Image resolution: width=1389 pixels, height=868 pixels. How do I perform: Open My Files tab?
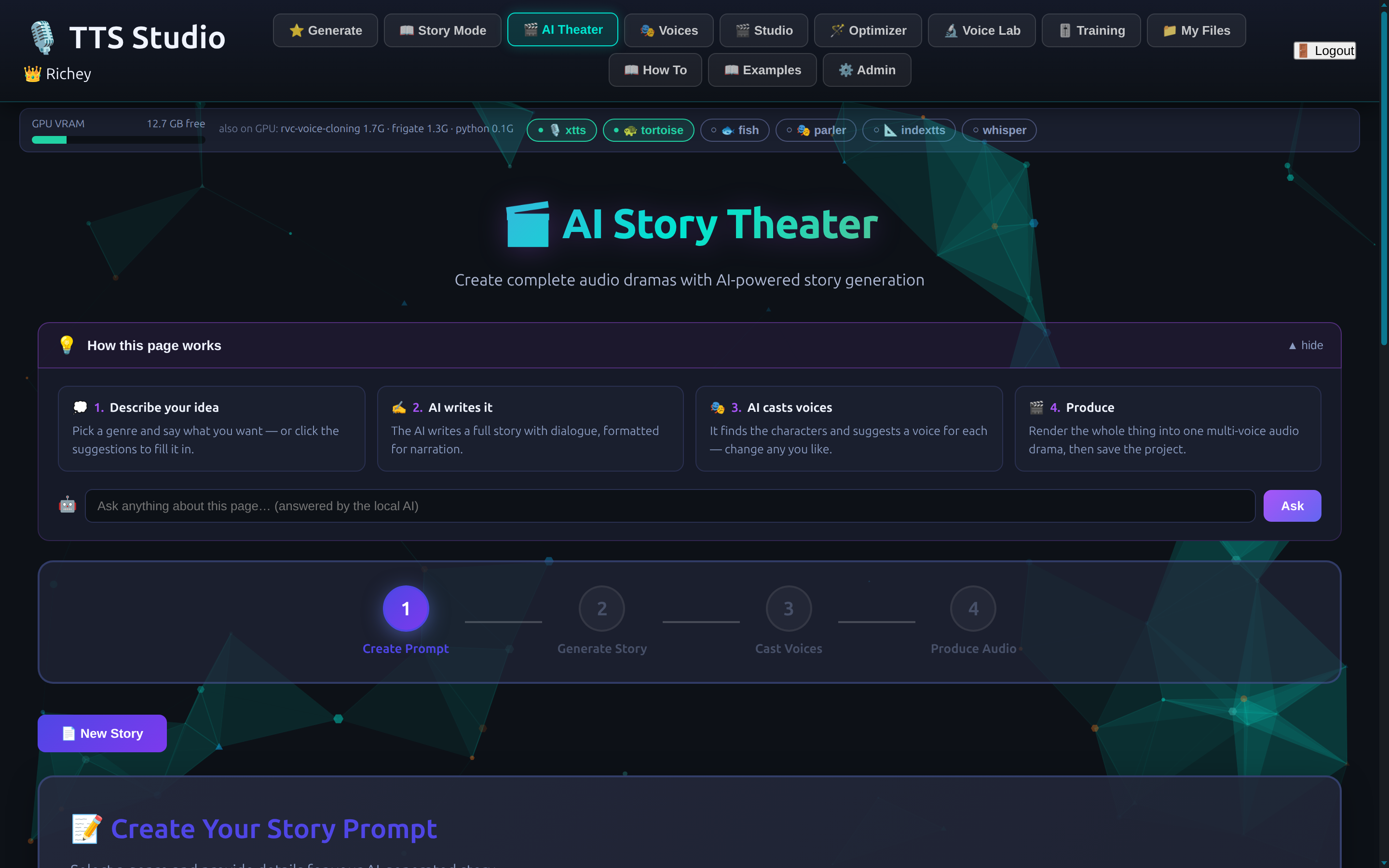(1196, 30)
